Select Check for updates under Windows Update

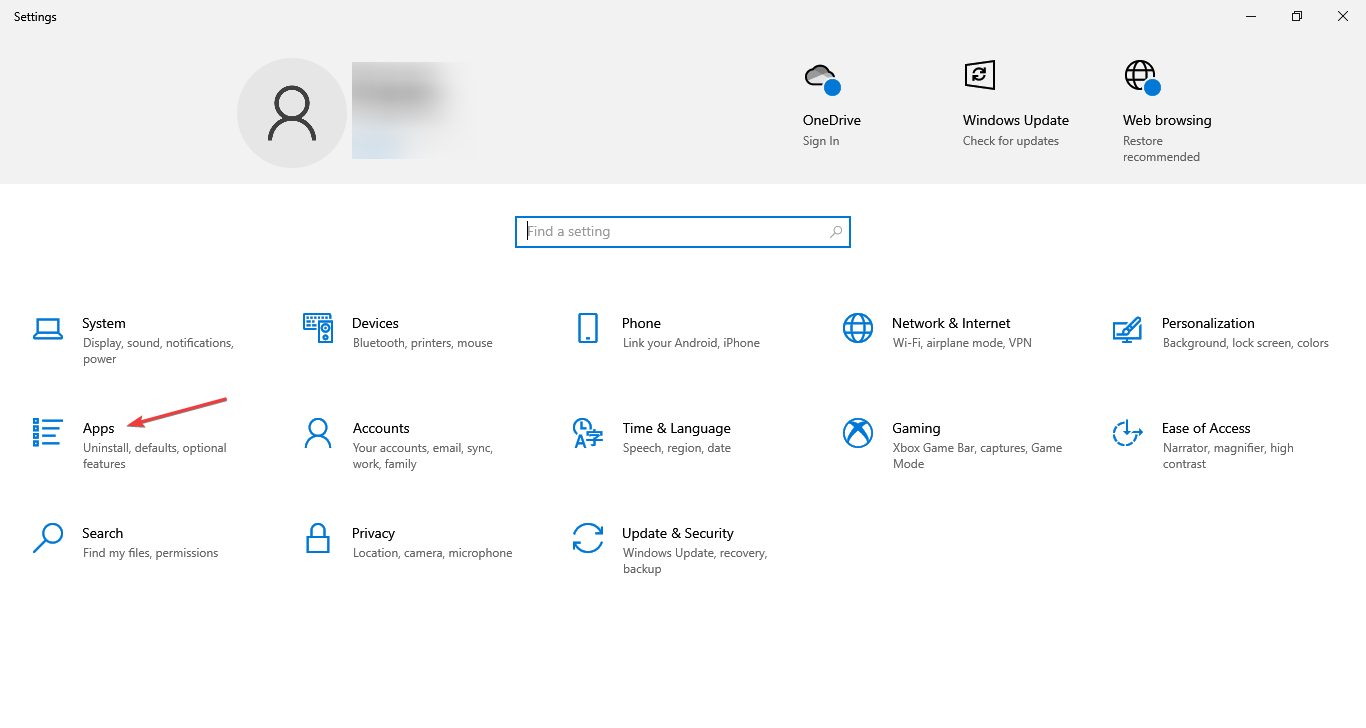click(x=1011, y=141)
